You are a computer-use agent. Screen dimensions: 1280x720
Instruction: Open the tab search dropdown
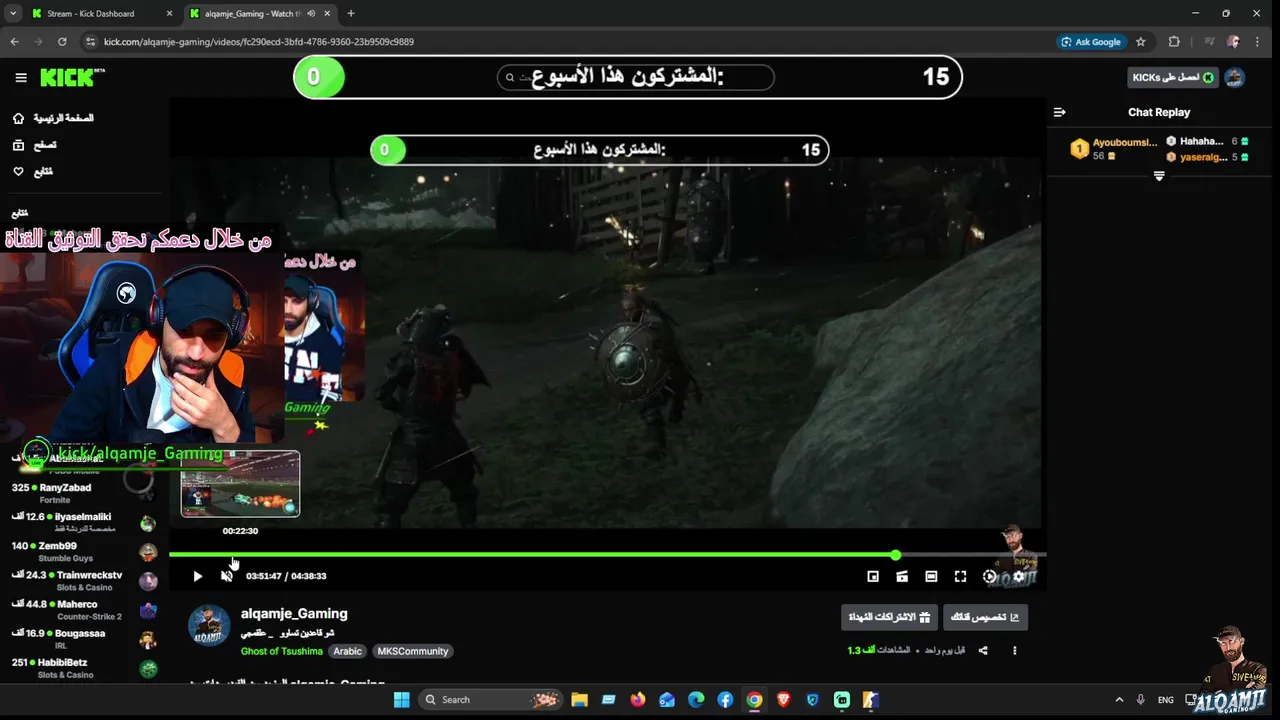pyautogui.click(x=12, y=14)
